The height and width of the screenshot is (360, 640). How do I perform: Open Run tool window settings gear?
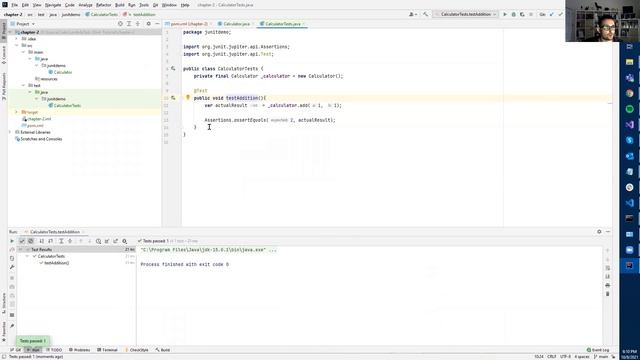coord(599,231)
